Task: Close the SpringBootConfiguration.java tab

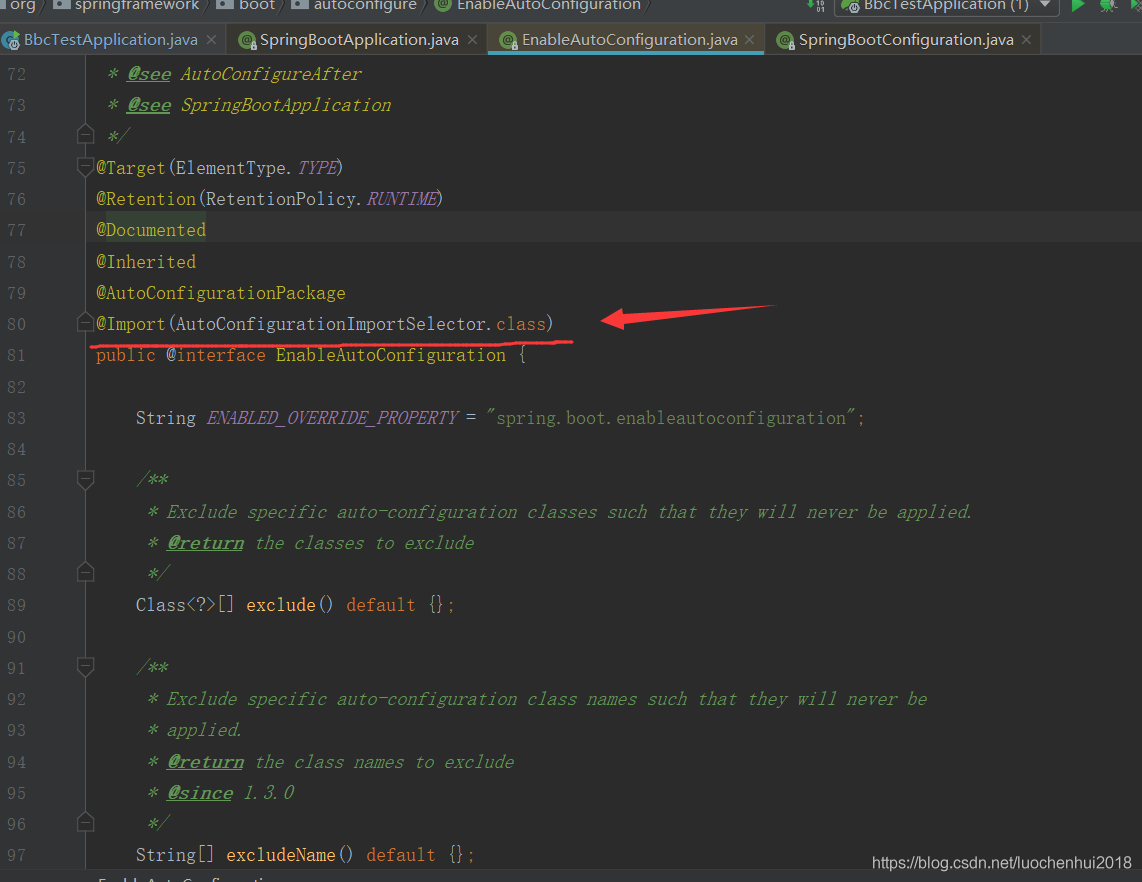Action: click(1024, 40)
